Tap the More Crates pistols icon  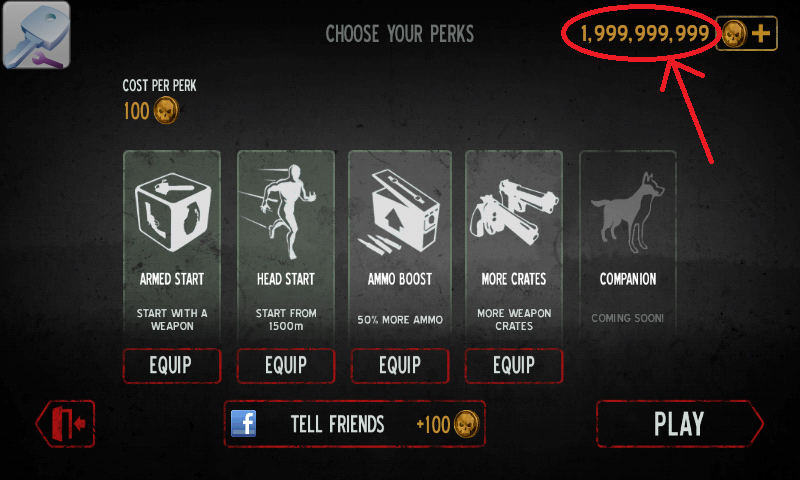tap(514, 212)
